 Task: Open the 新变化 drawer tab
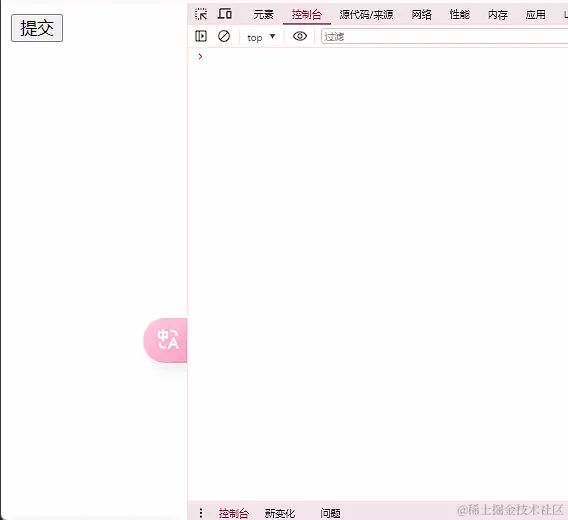[280, 513]
